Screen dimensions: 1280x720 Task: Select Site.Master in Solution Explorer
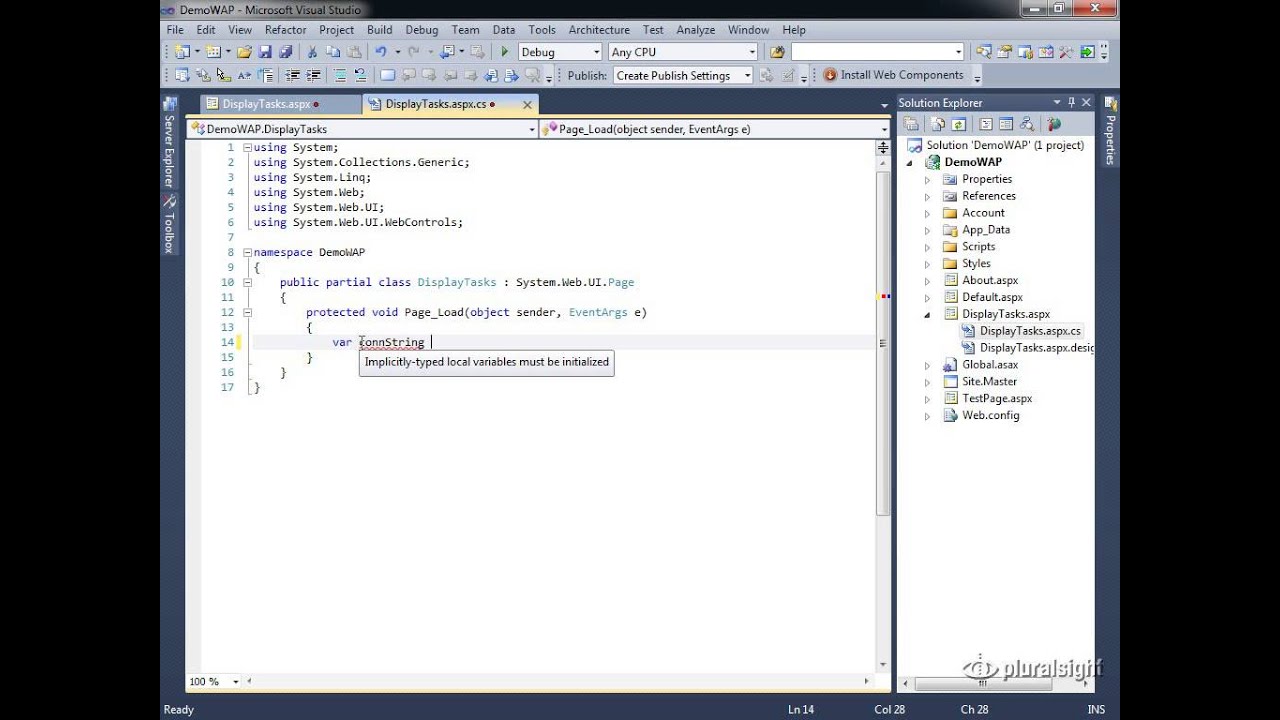(989, 382)
